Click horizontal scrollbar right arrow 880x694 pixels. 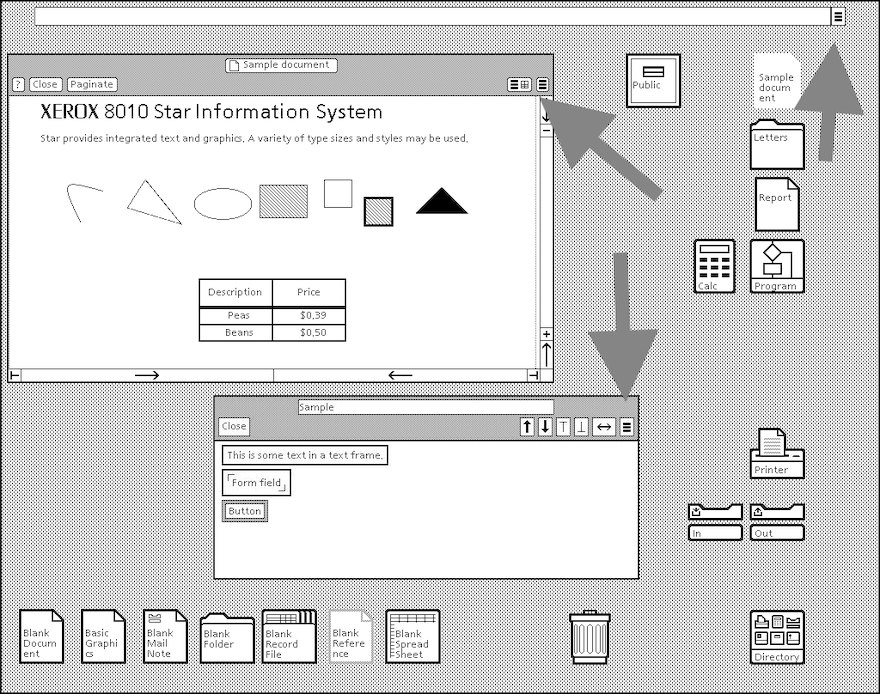[x=147, y=375]
